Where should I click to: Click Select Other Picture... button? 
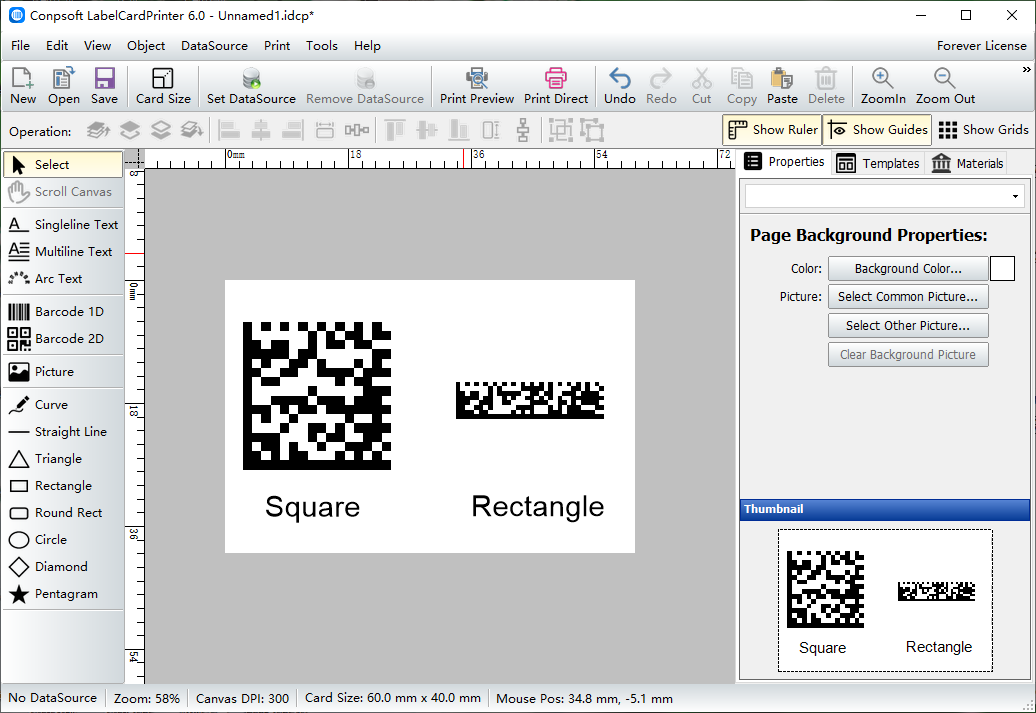pyautogui.click(x=908, y=325)
